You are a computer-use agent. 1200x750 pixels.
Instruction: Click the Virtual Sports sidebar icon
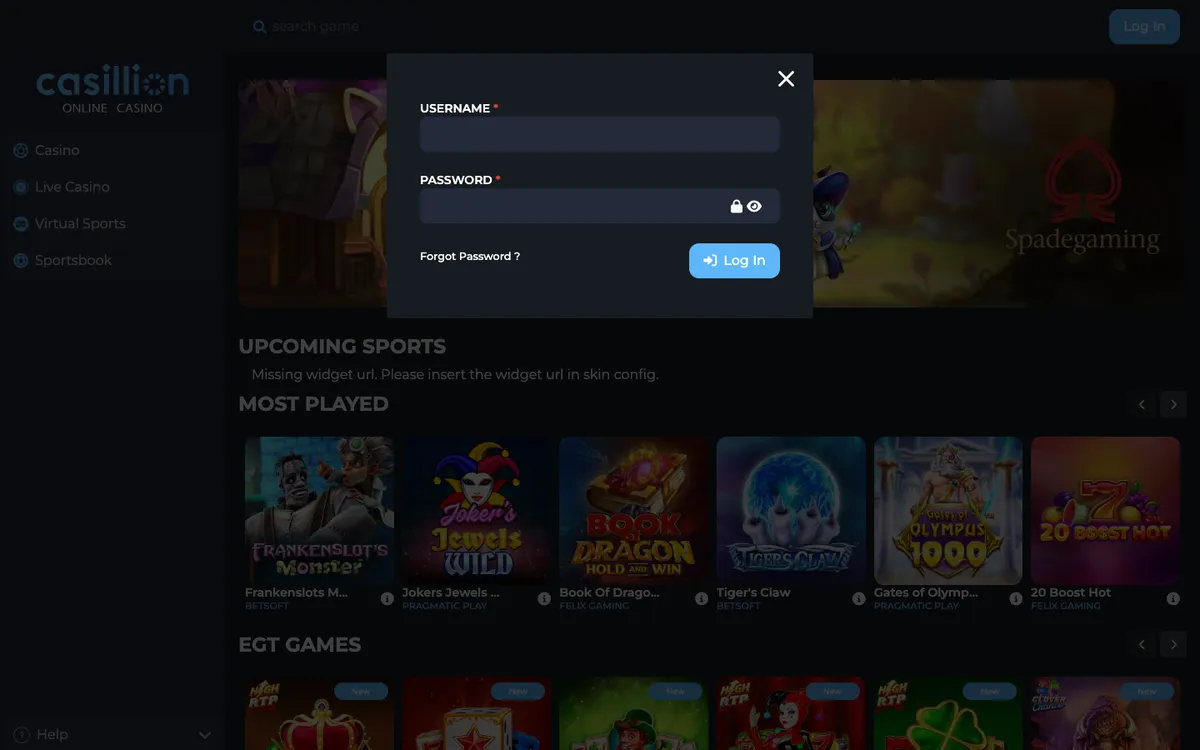click(x=20, y=224)
